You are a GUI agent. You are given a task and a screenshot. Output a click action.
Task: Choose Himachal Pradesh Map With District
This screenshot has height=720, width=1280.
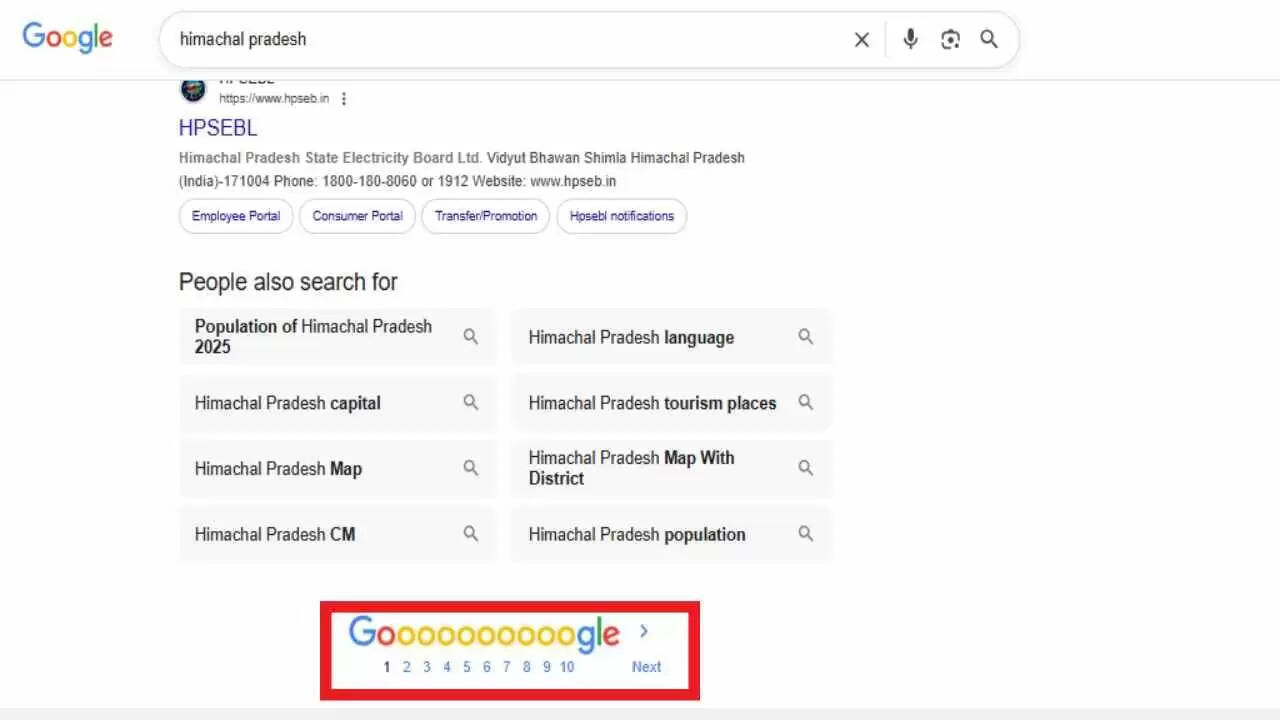pyautogui.click(x=631, y=468)
